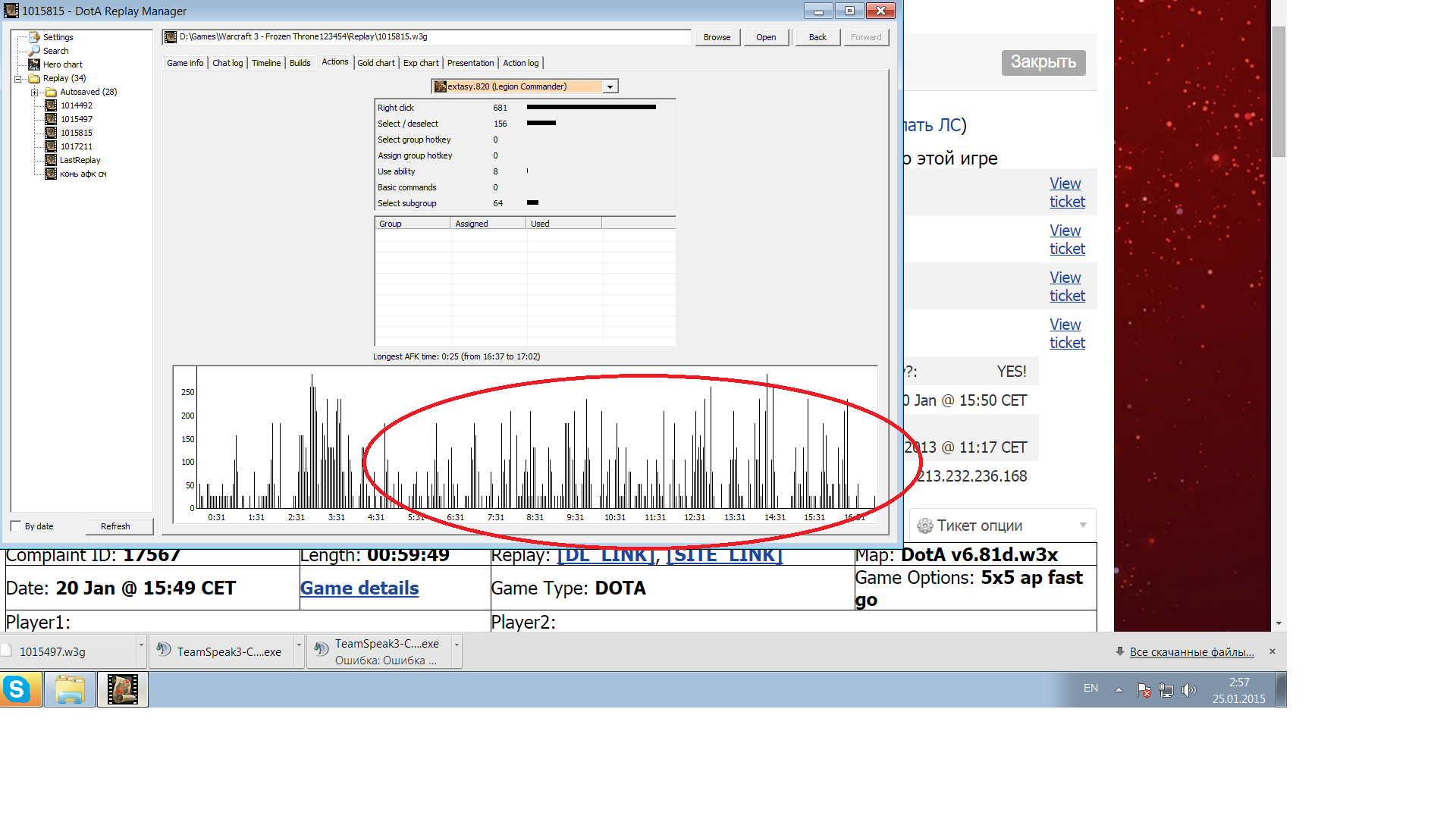
Task: Click the Action Center flag tray icon
Action: (x=1144, y=690)
